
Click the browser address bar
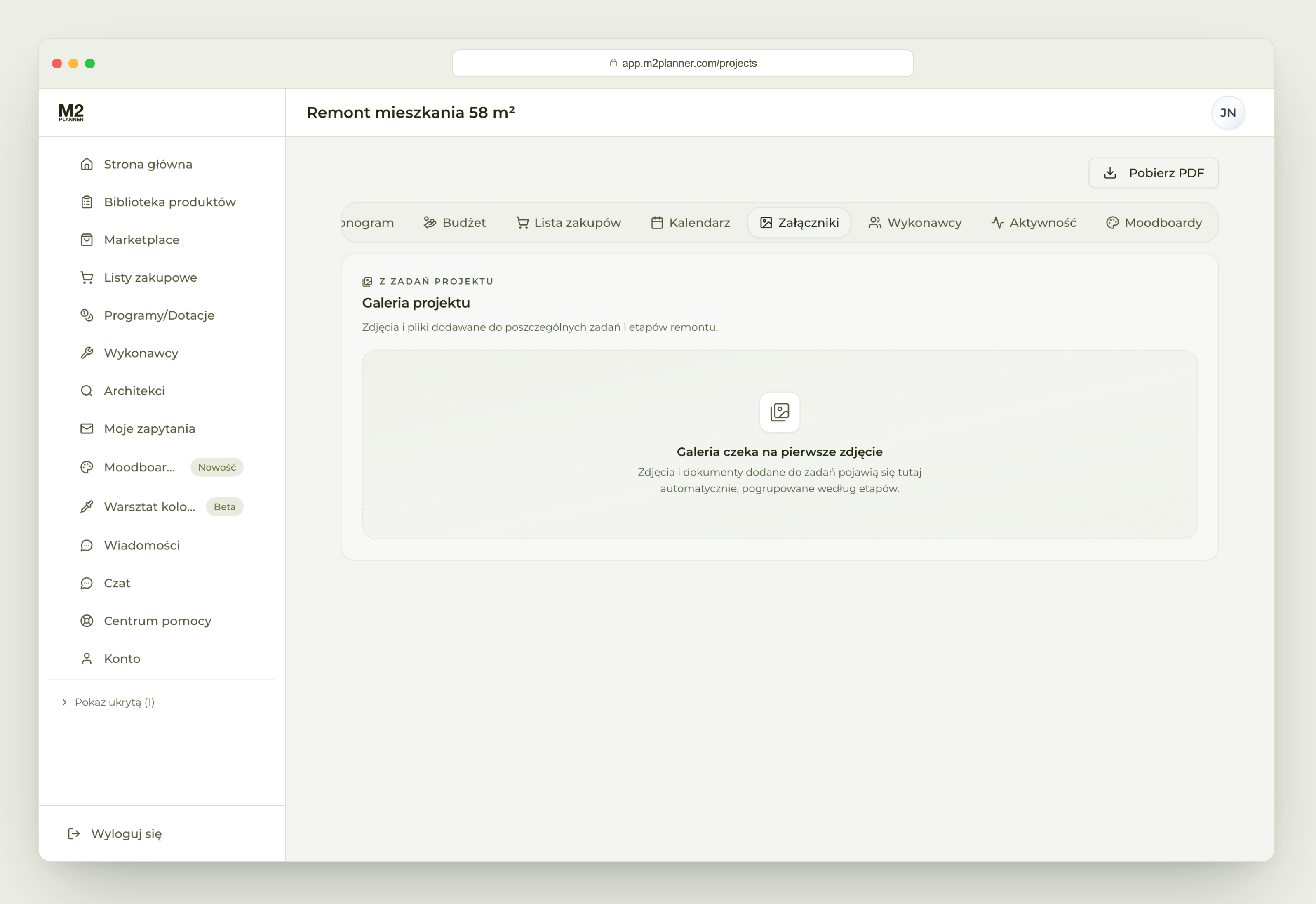682,63
